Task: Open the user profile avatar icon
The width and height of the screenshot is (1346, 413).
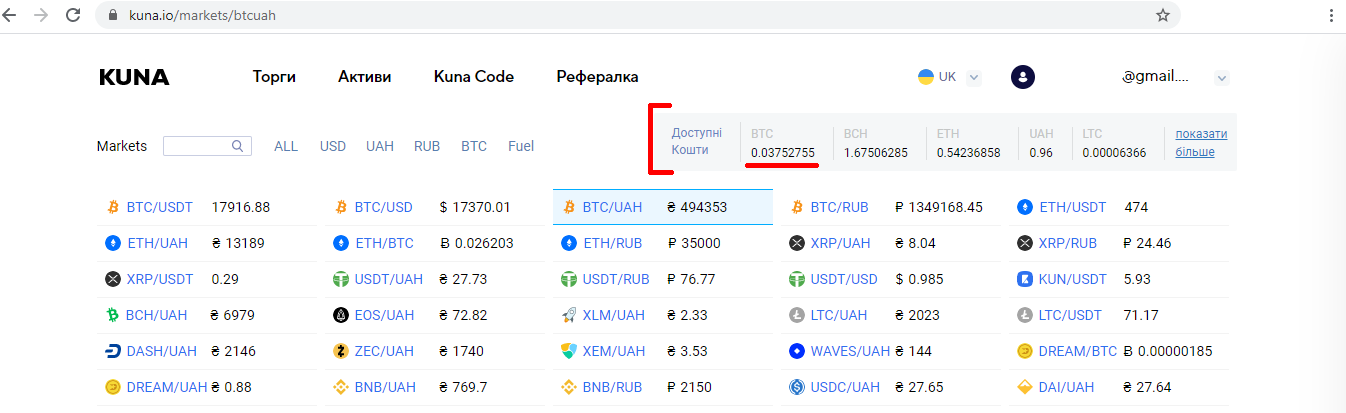Action: point(1023,77)
